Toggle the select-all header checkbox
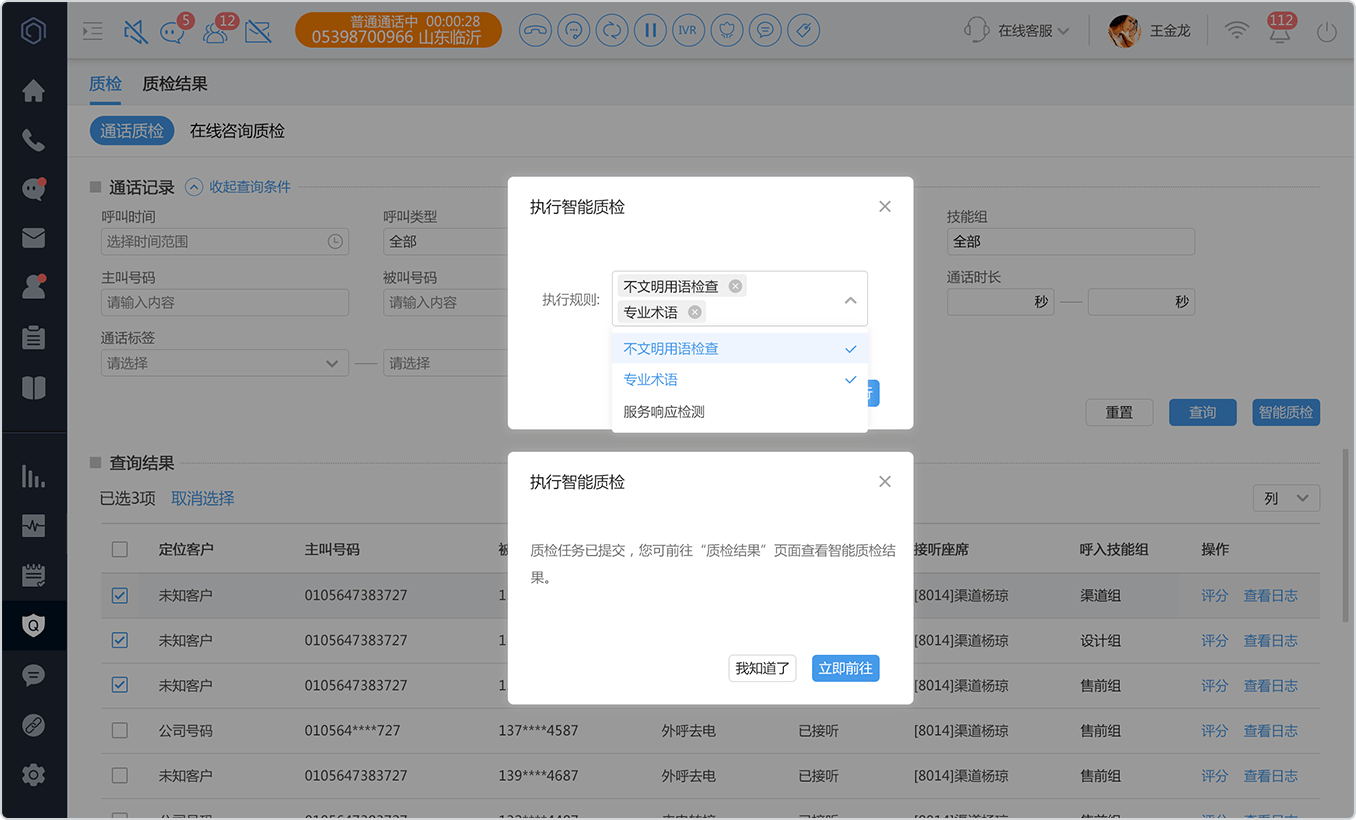Screen dimensions: 1356x820 pyautogui.click(x=120, y=550)
